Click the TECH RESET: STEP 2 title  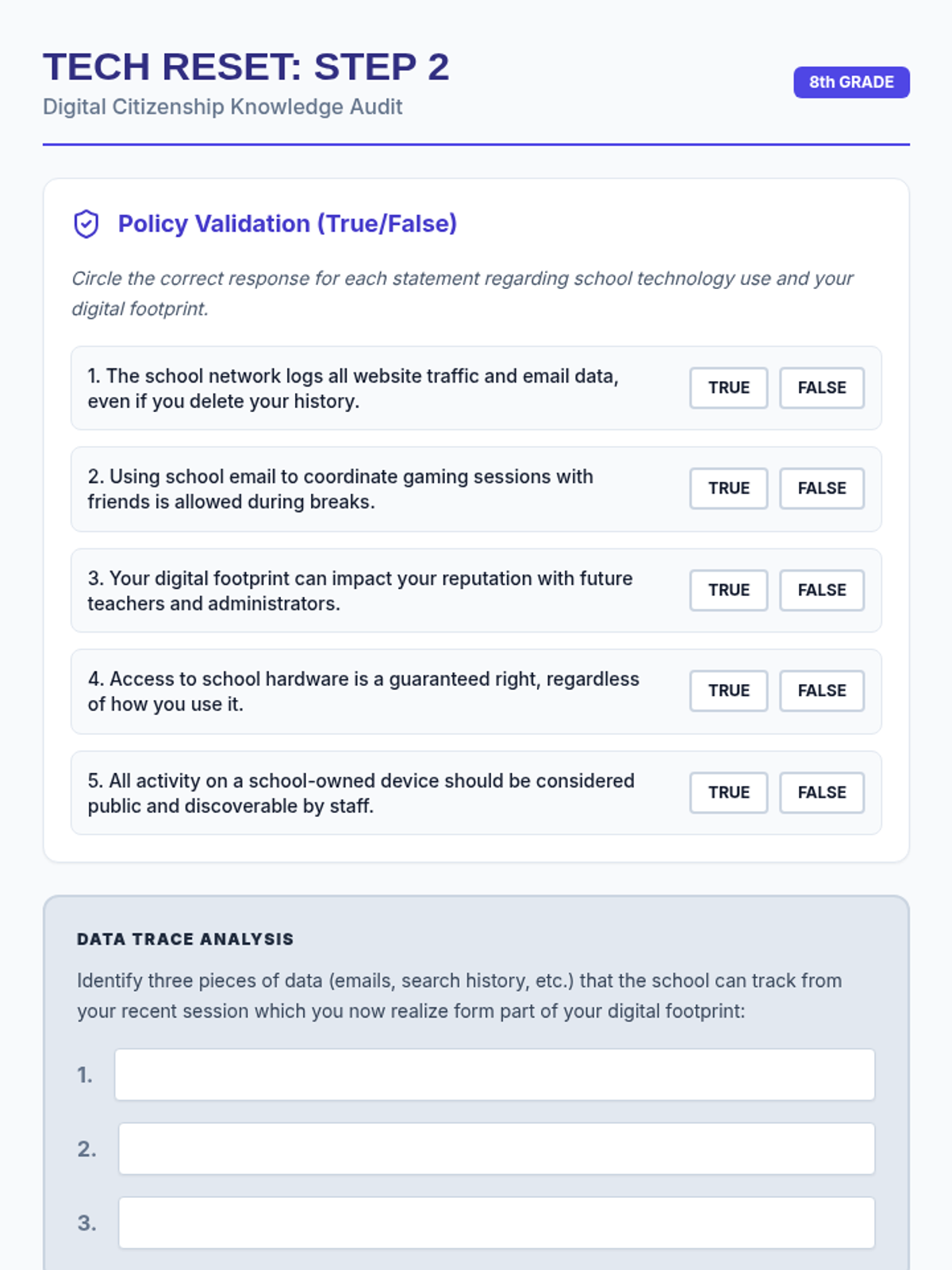246,67
